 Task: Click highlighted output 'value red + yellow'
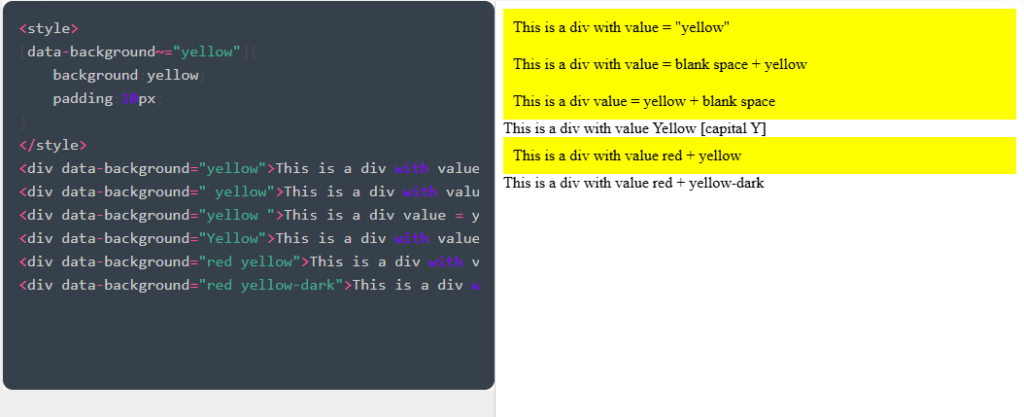(627, 156)
